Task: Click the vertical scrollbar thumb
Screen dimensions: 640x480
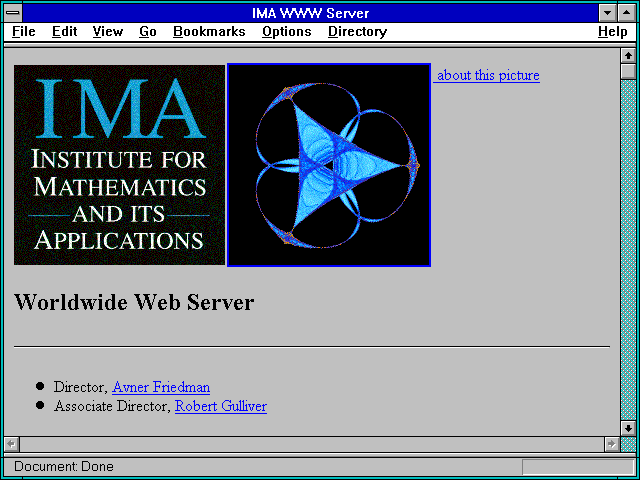Action: 628,71
